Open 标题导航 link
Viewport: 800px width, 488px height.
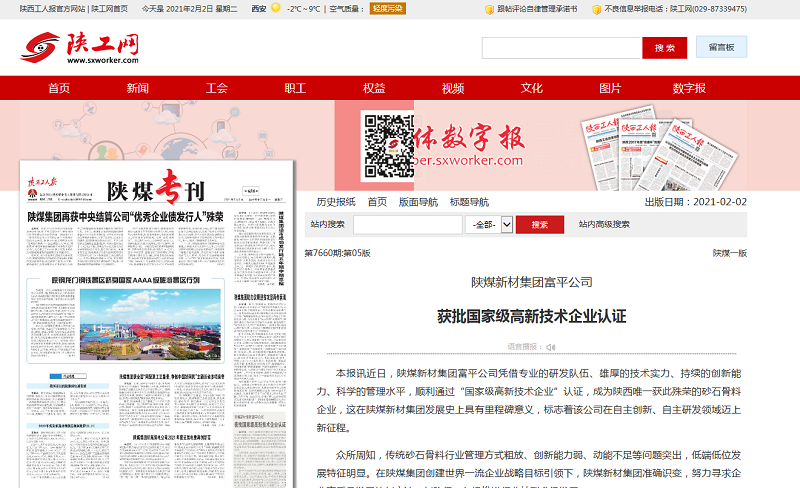point(469,202)
